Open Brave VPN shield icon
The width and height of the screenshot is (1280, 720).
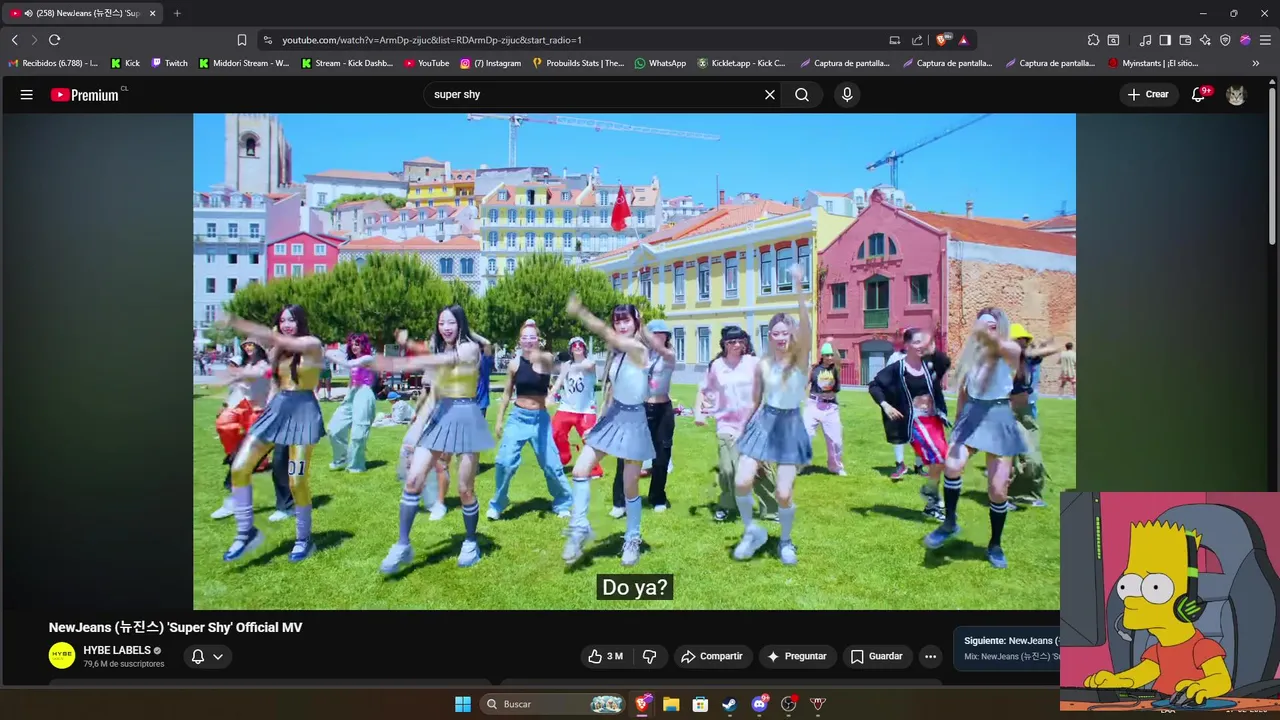pyautogui.click(x=1225, y=40)
